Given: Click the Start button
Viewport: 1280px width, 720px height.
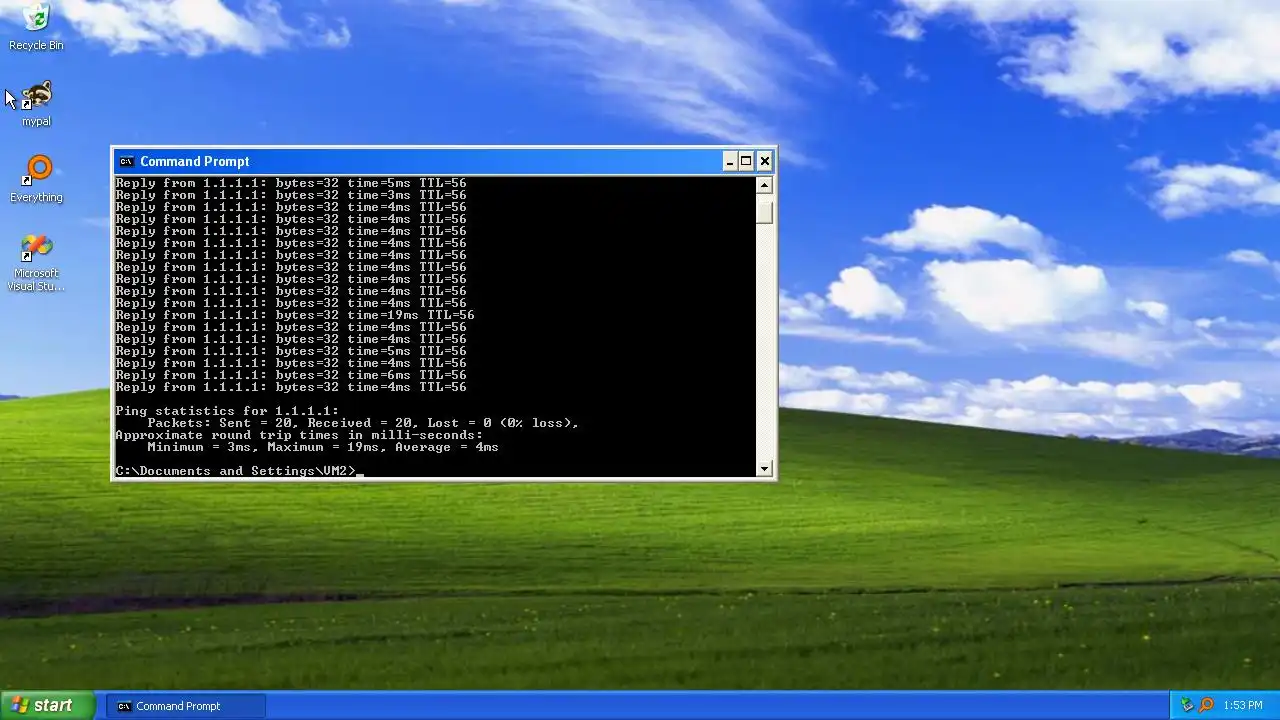Looking at the screenshot, I should point(47,705).
